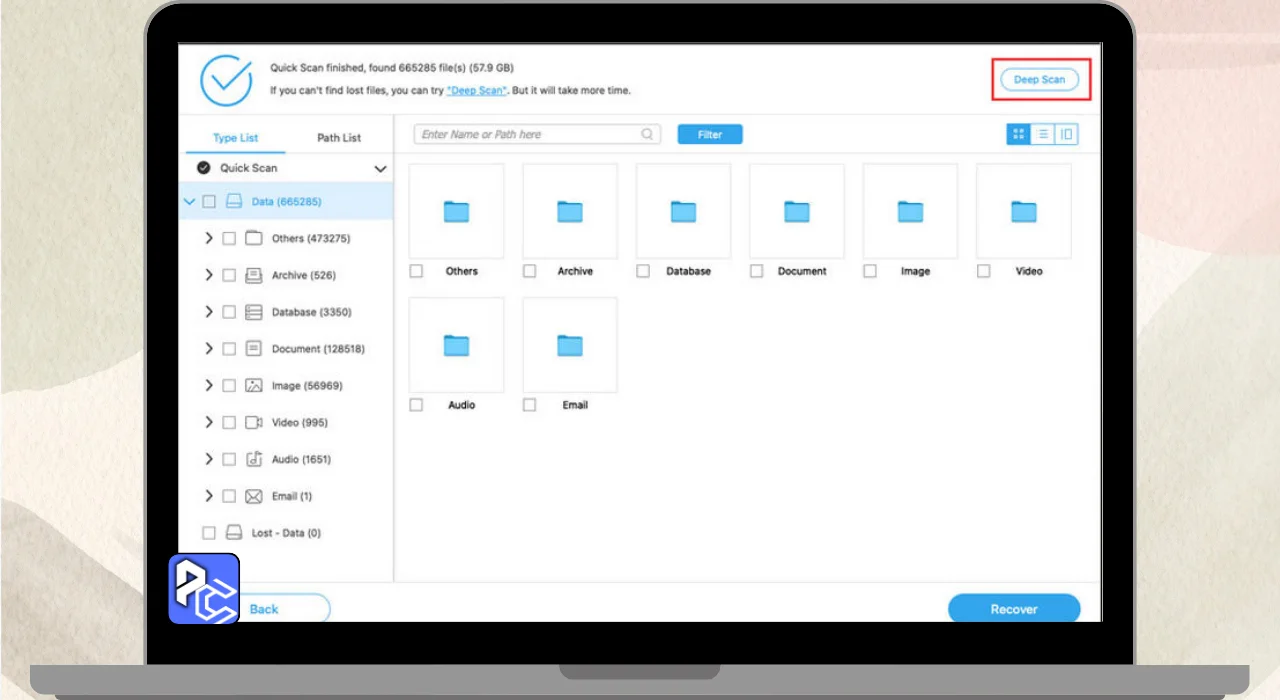This screenshot has height=700, width=1280.
Task: Switch to grid view icon
Action: click(1018, 135)
